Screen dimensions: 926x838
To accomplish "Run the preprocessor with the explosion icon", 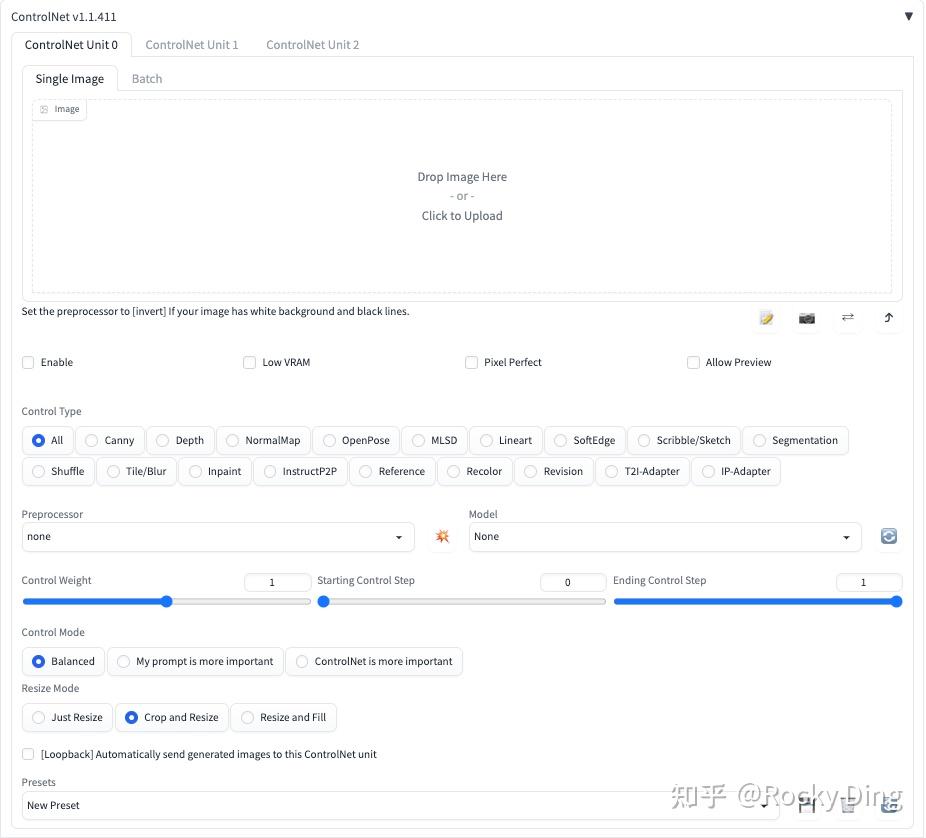I will click(x=442, y=536).
